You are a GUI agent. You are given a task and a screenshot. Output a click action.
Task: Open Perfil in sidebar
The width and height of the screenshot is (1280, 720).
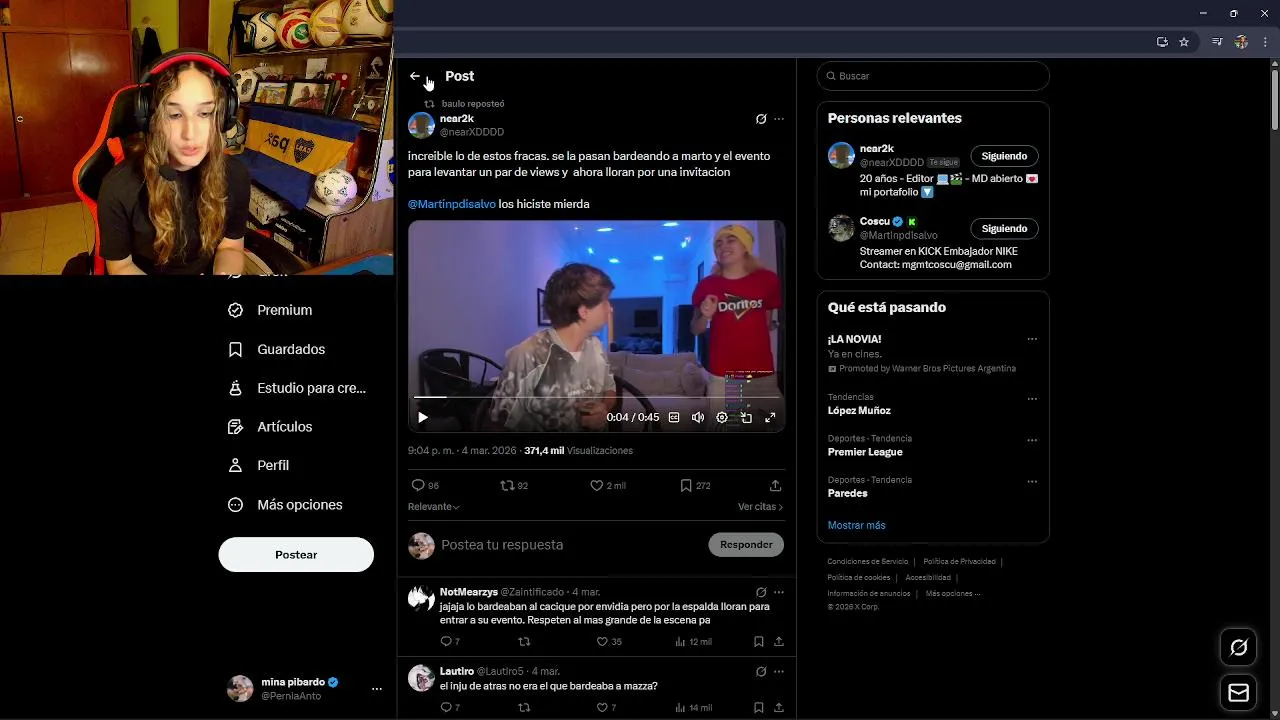point(259,466)
